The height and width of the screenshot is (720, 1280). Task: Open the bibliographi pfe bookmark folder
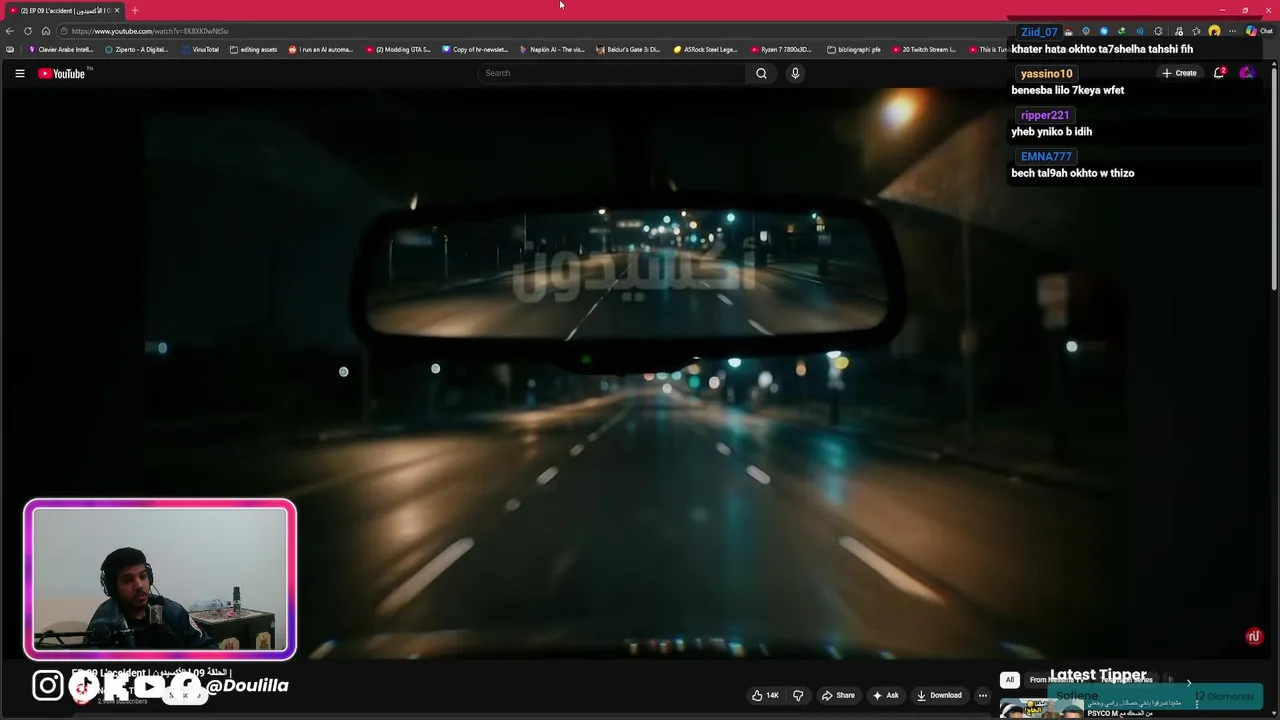coord(855,49)
